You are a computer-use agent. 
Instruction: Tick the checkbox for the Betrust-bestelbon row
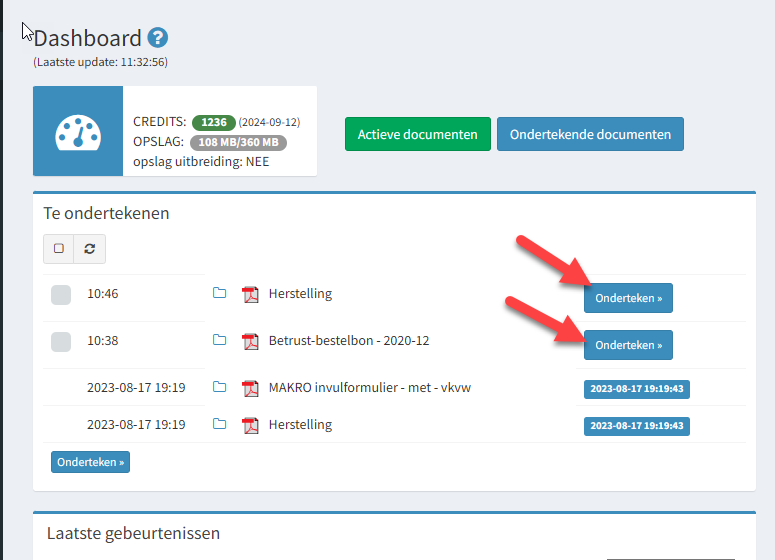pos(61,342)
